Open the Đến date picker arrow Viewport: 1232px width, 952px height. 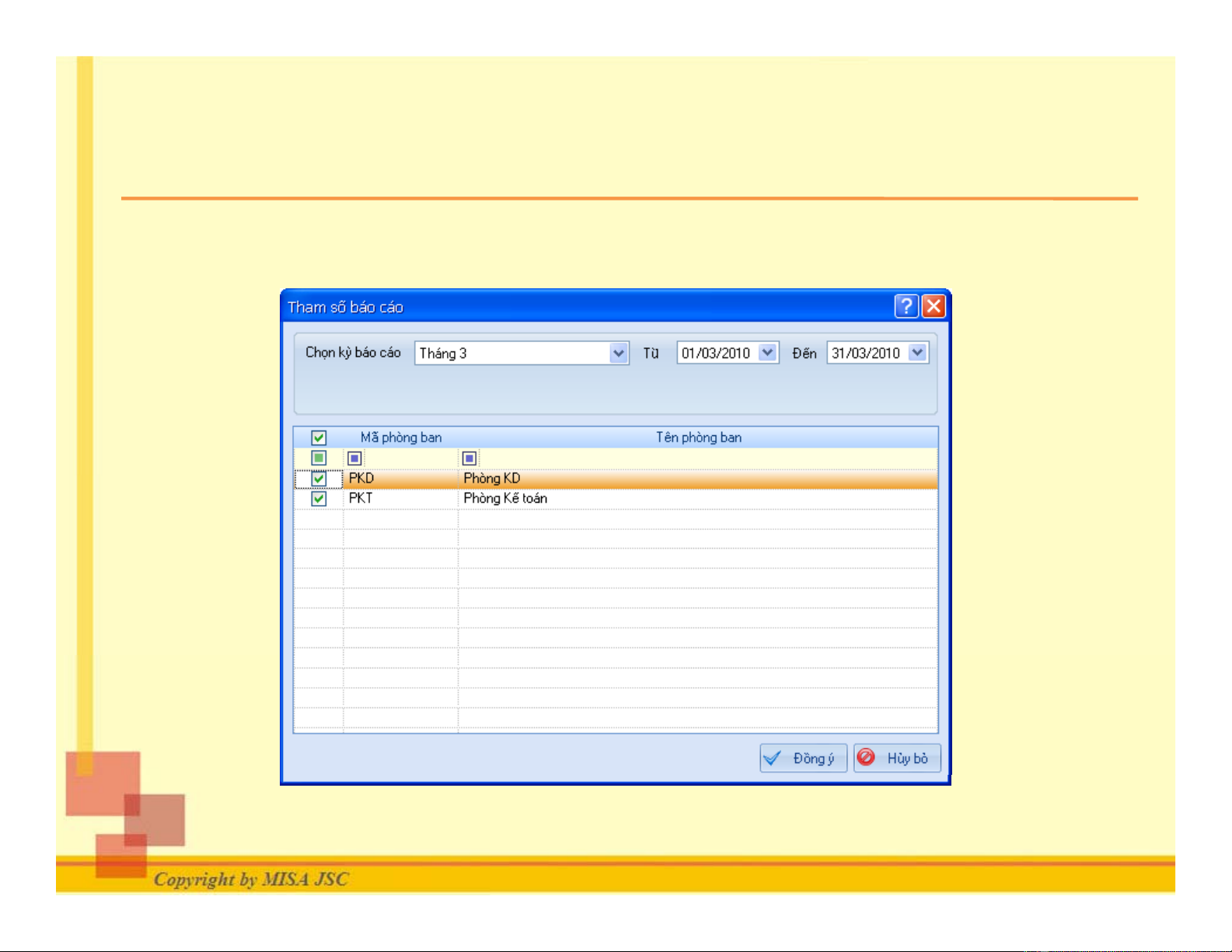(x=918, y=354)
